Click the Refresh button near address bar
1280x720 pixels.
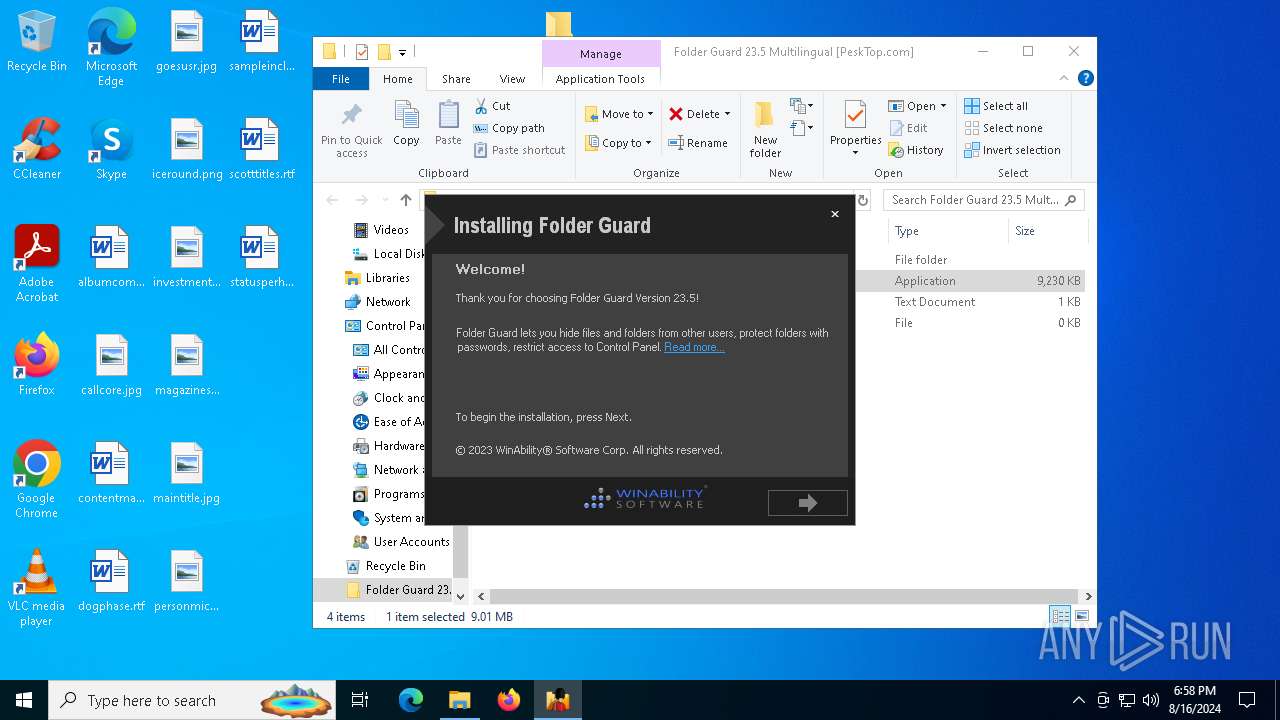[863, 200]
